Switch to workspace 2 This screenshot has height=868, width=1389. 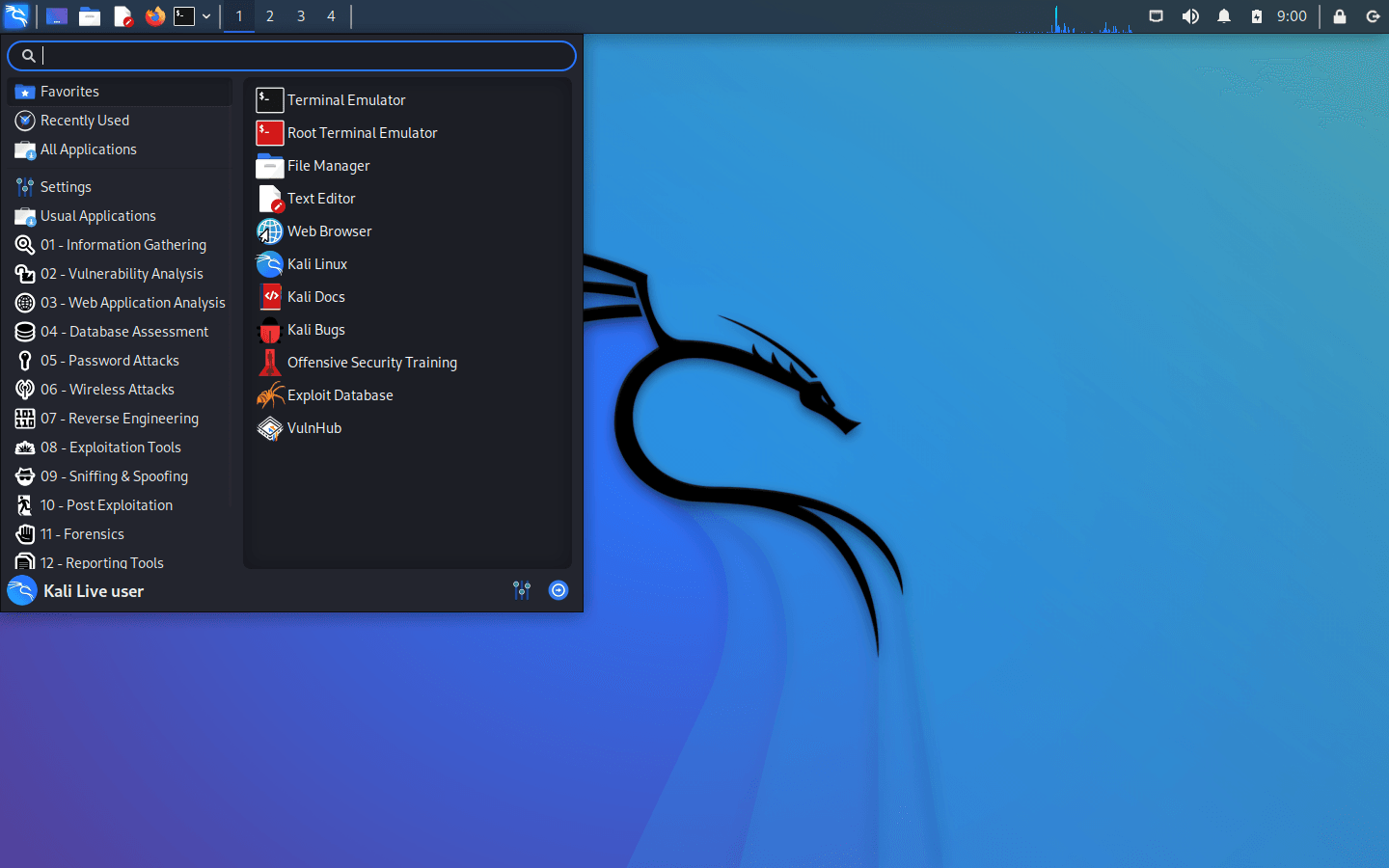pos(270,16)
